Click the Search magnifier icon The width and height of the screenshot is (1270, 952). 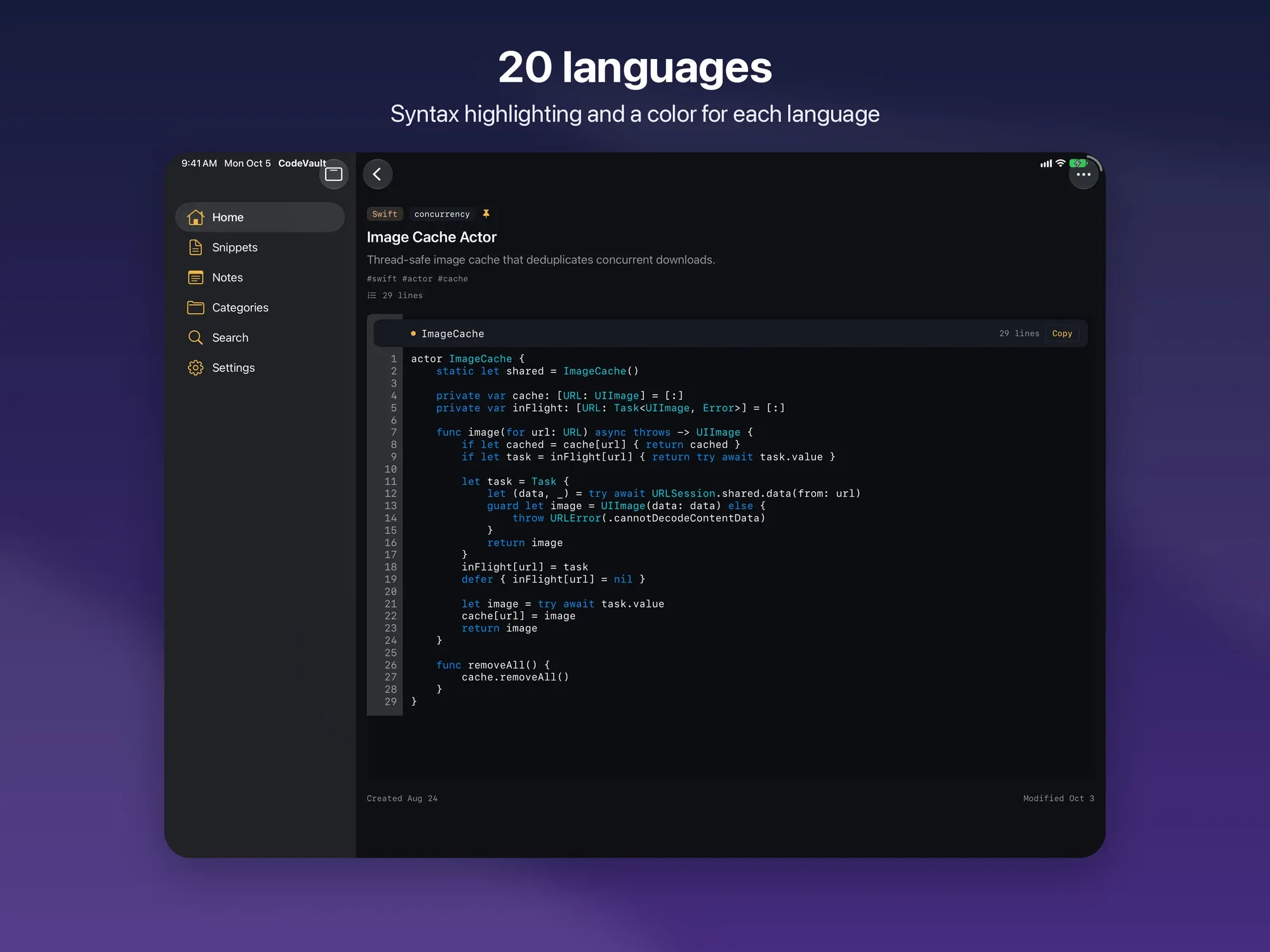tap(196, 338)
